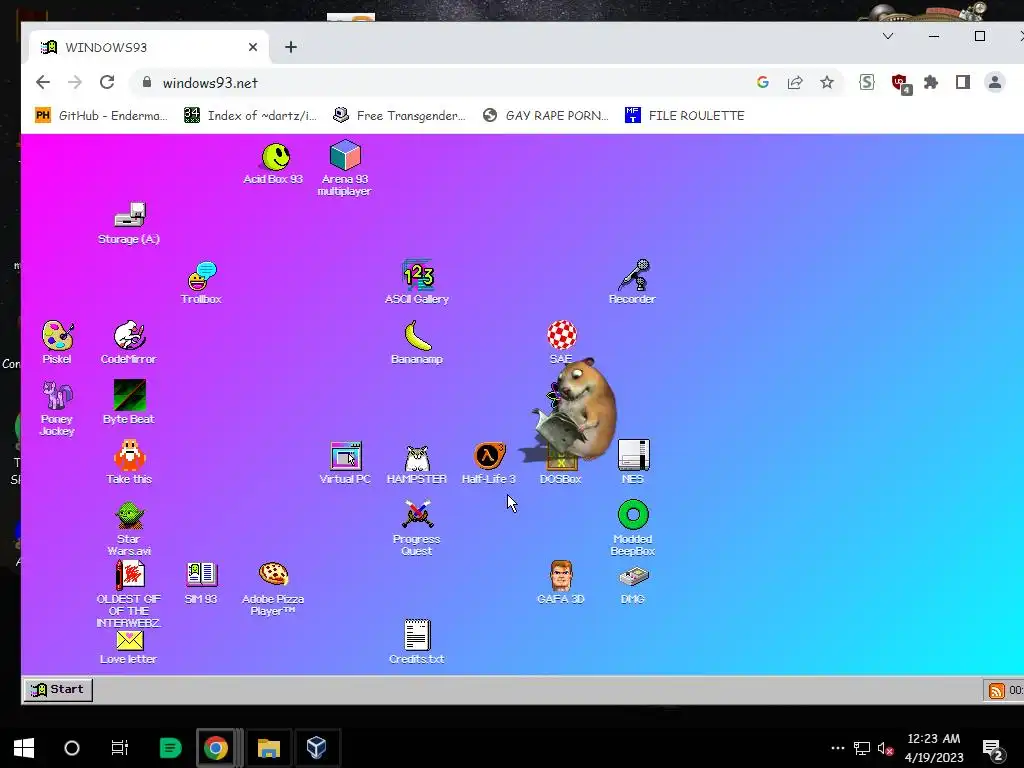Open the Acid Box 93 desktop icon

click(x=274, y=163)
